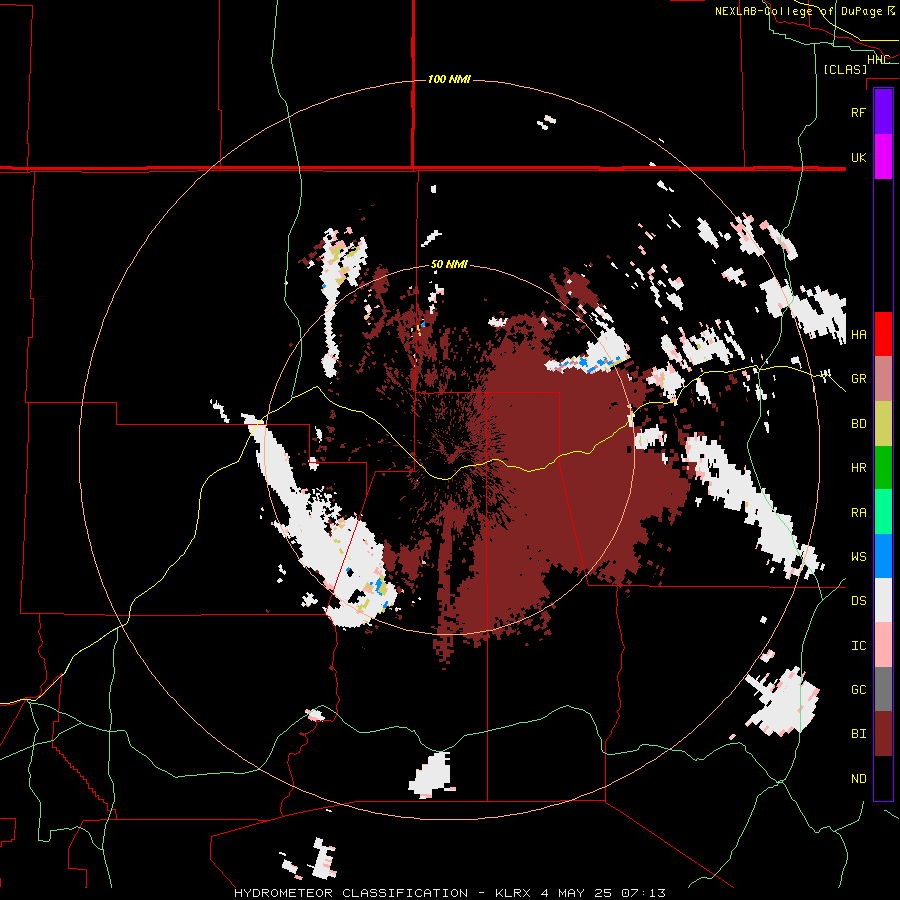900x900 pixels.
Task: Click the blue WS legend color swatch
Action: [x=883, y=556]
